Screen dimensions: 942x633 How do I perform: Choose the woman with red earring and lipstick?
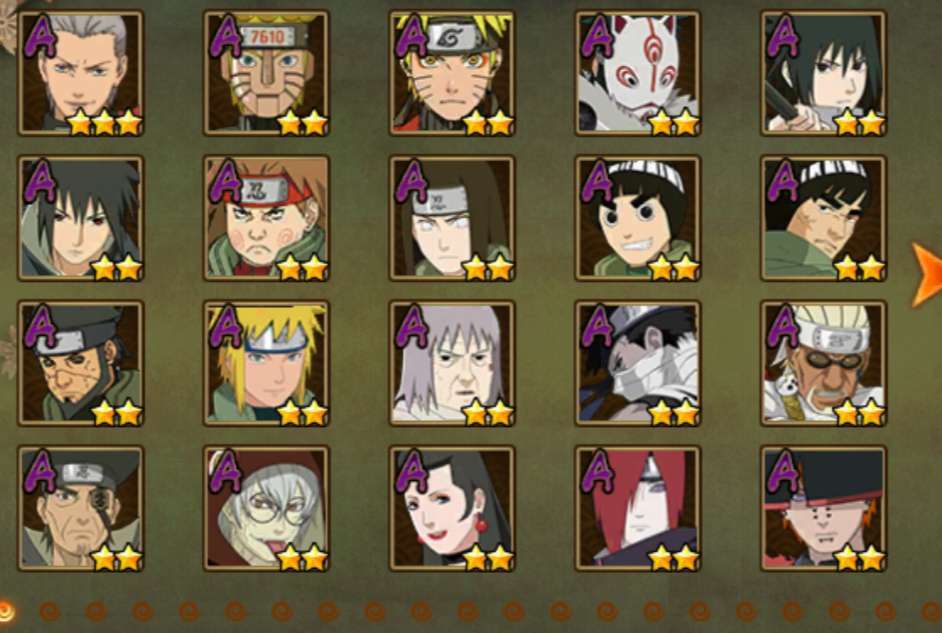coord(452,508)
